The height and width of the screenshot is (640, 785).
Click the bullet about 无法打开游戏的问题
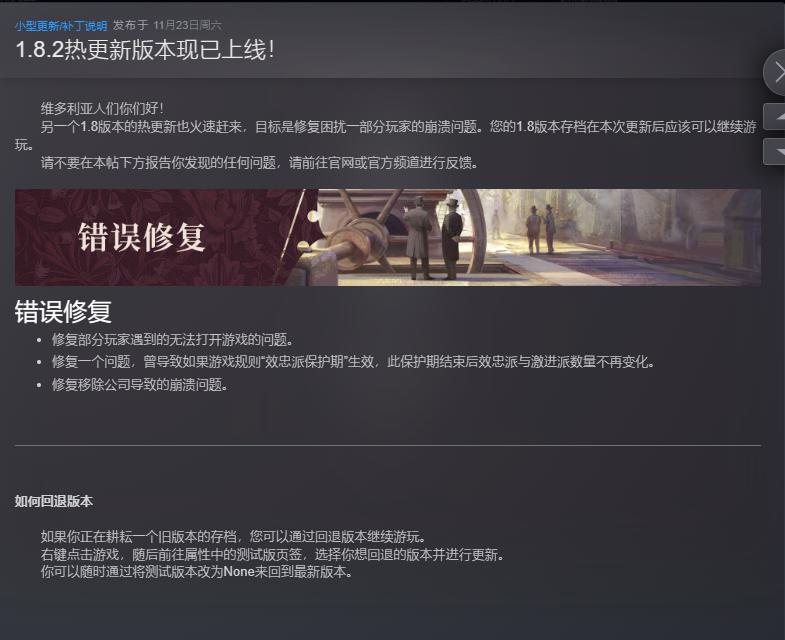172,340
